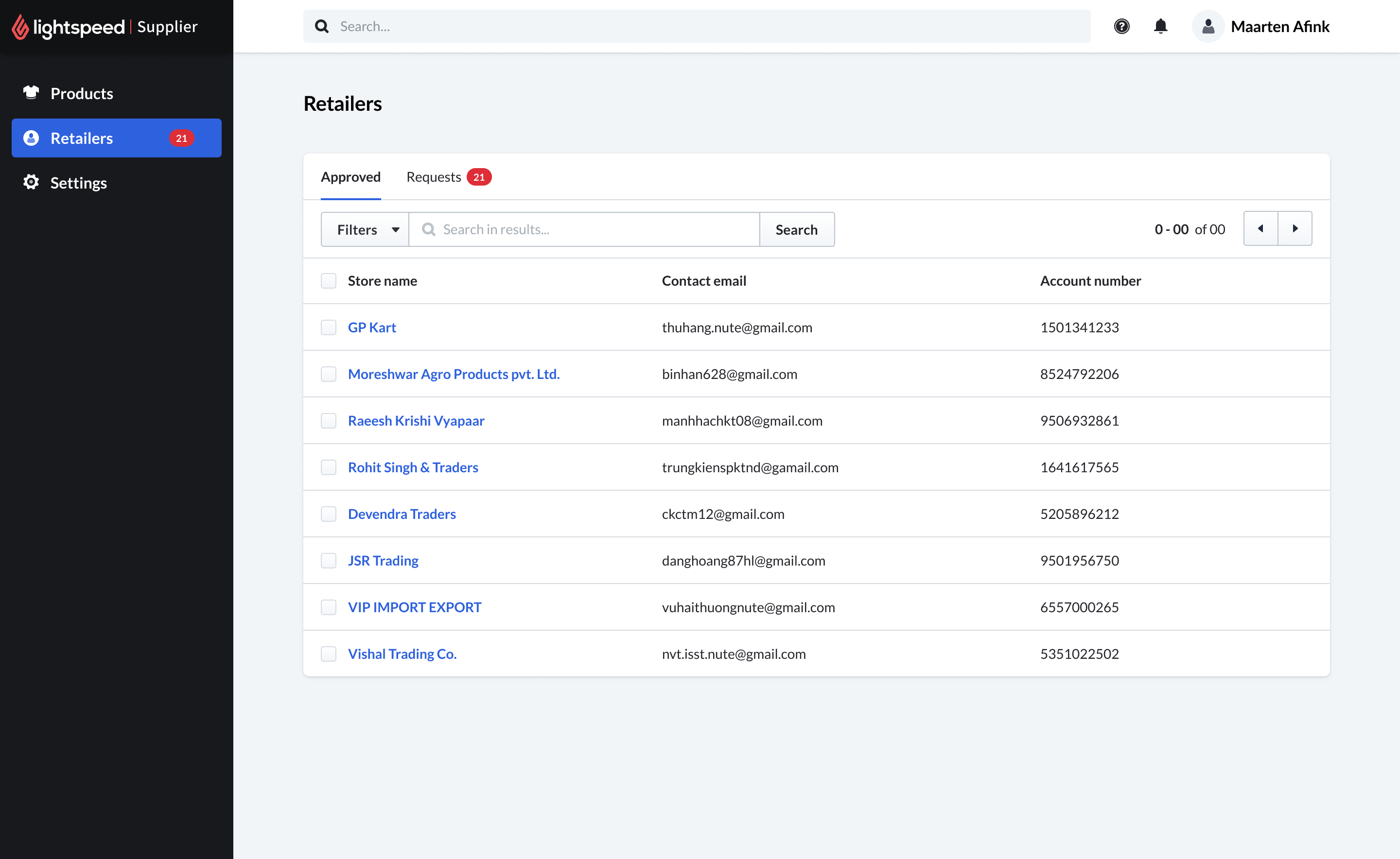This screenshot has width=1400, height=859.
Task: Toggle the select-all checkbox in header
Action: coord(329,281)
